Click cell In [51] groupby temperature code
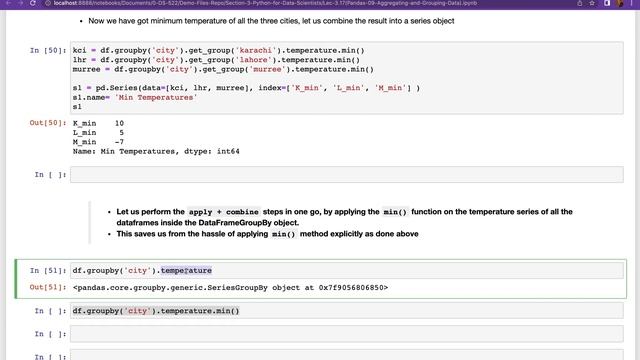The width and height of the screenshot is (640, 360). (347, 271)
